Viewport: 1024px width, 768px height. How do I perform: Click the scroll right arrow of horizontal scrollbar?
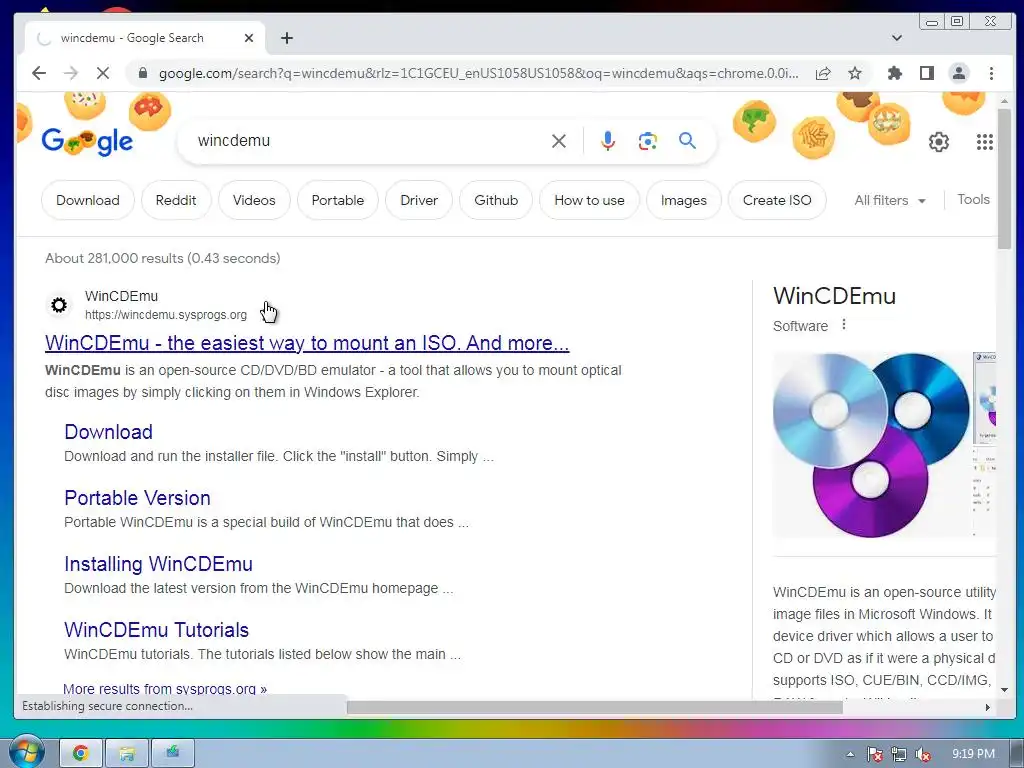tap(987, 707)
